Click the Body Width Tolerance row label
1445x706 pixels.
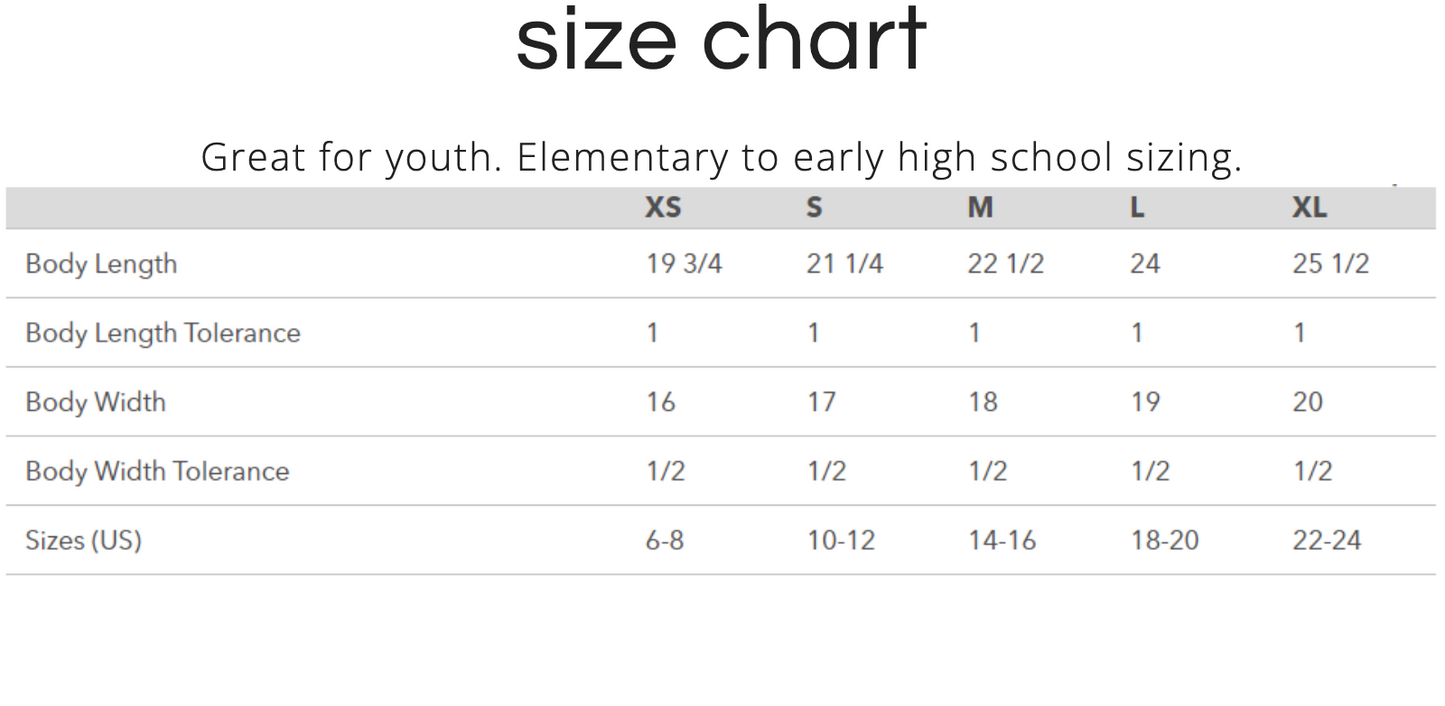[157, 471]
